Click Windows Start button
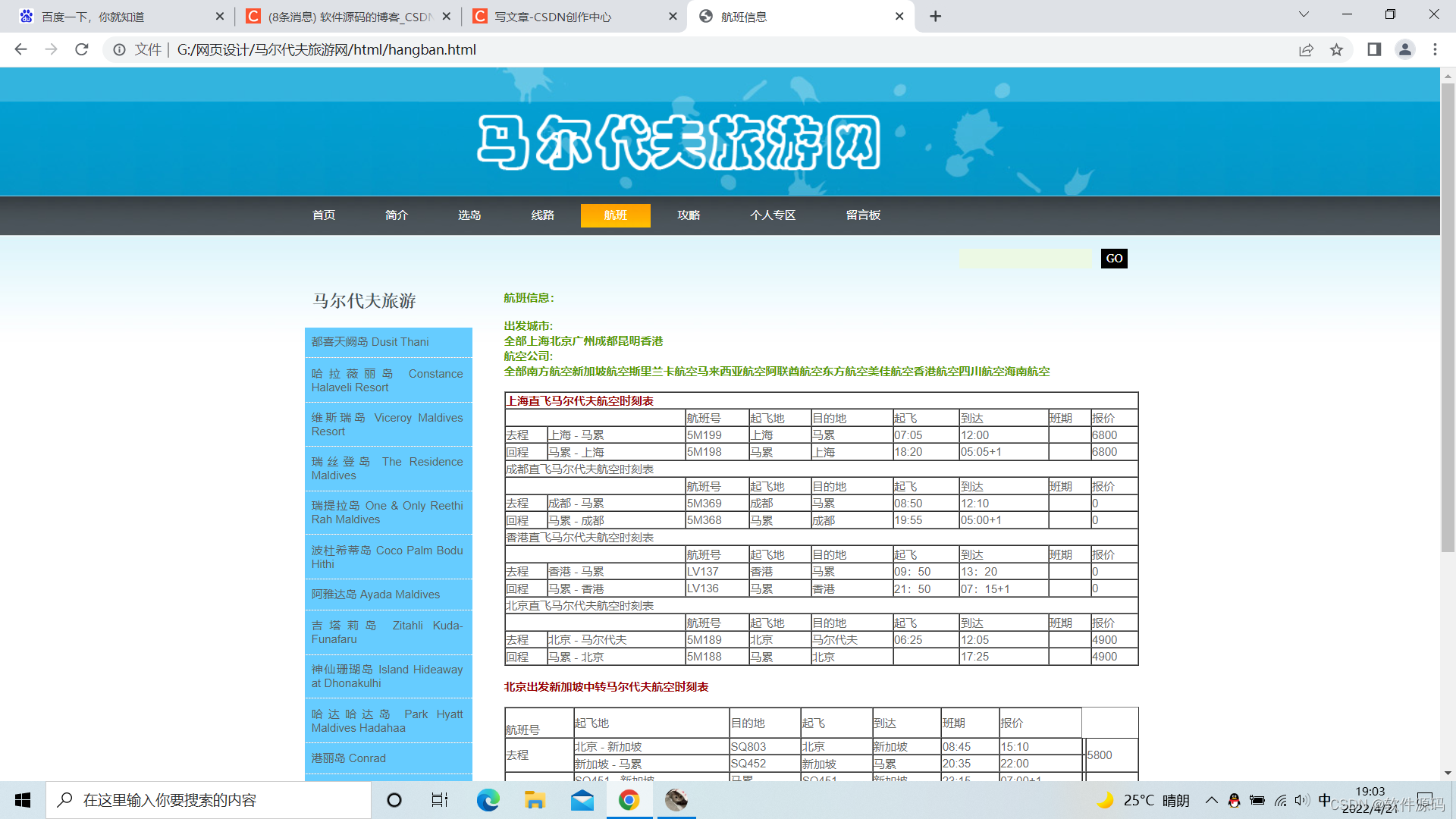This screenshot has width=1456, height=819. pyautogui.click(x=23, y=800)
